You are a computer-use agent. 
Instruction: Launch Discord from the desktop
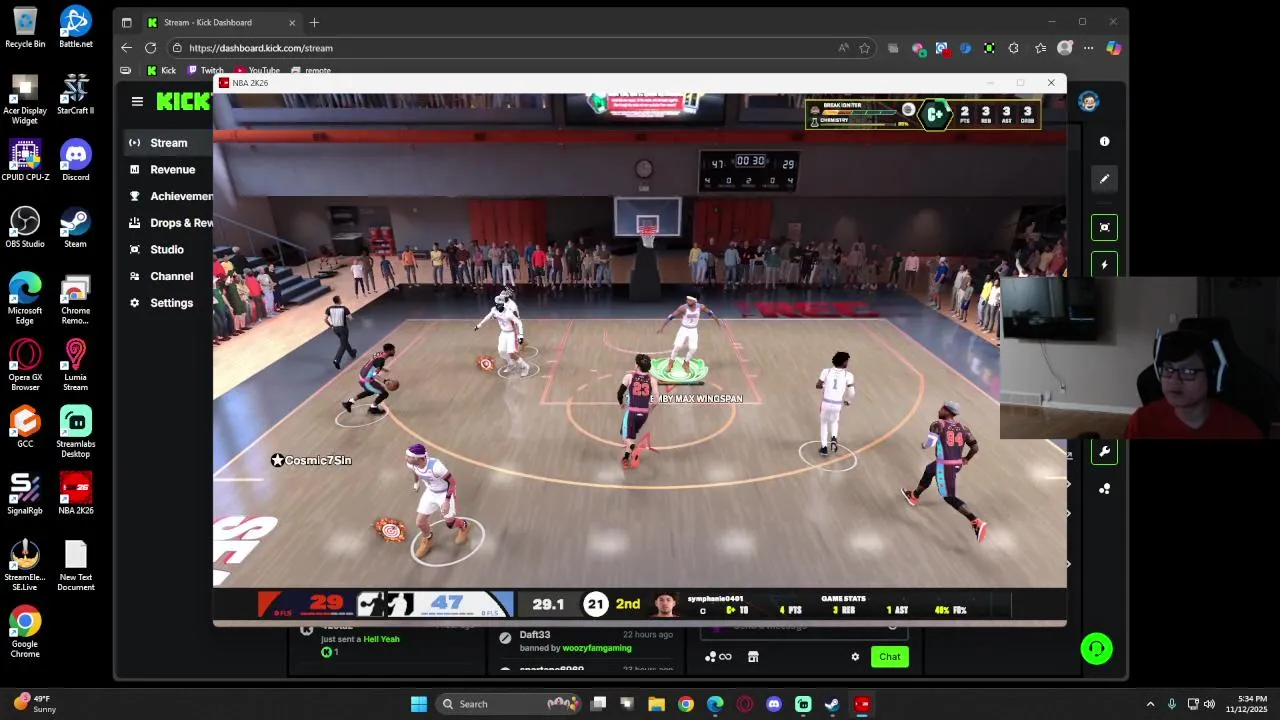coord(75,161)
